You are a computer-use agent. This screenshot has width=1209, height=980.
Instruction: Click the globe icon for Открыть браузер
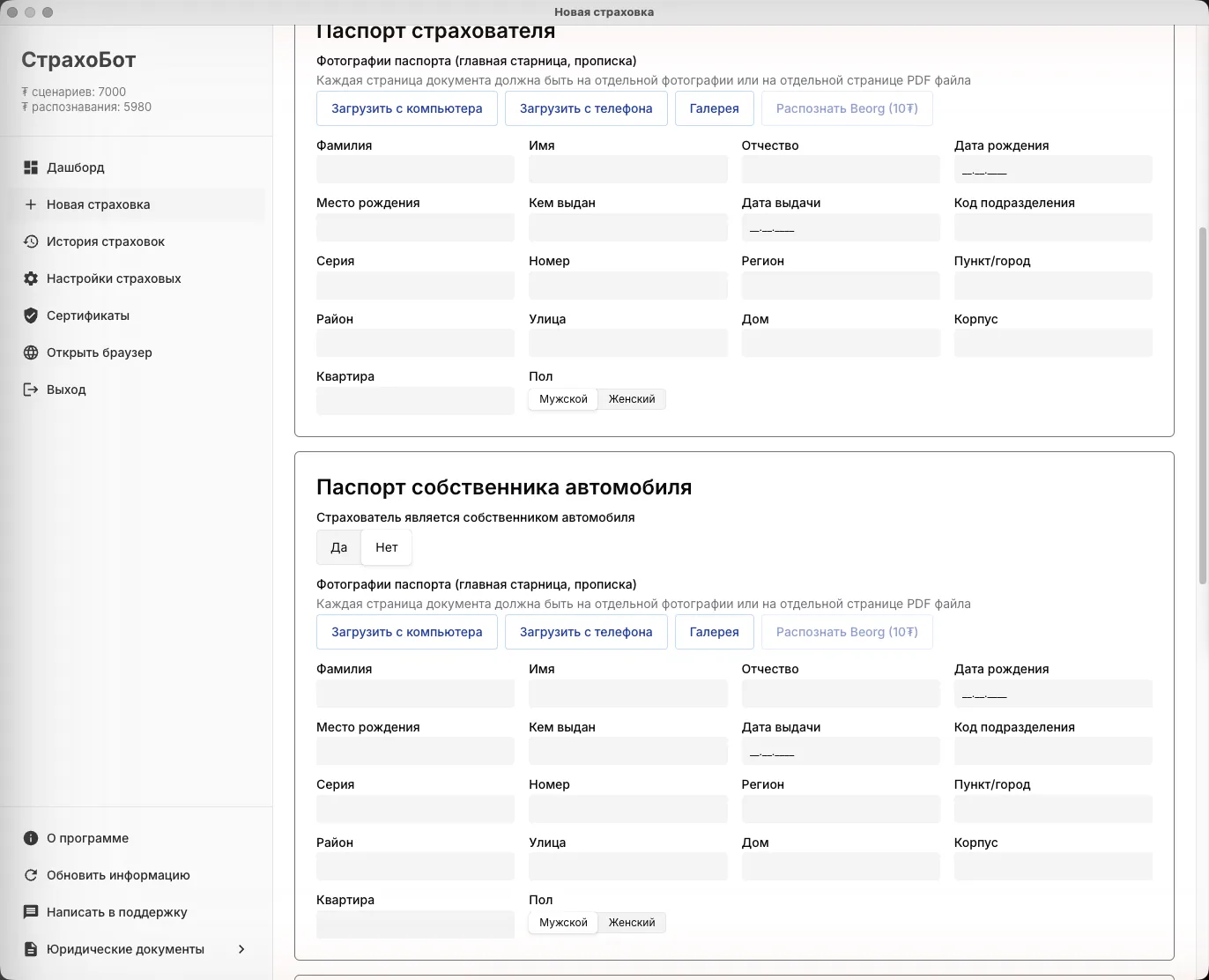31,353
